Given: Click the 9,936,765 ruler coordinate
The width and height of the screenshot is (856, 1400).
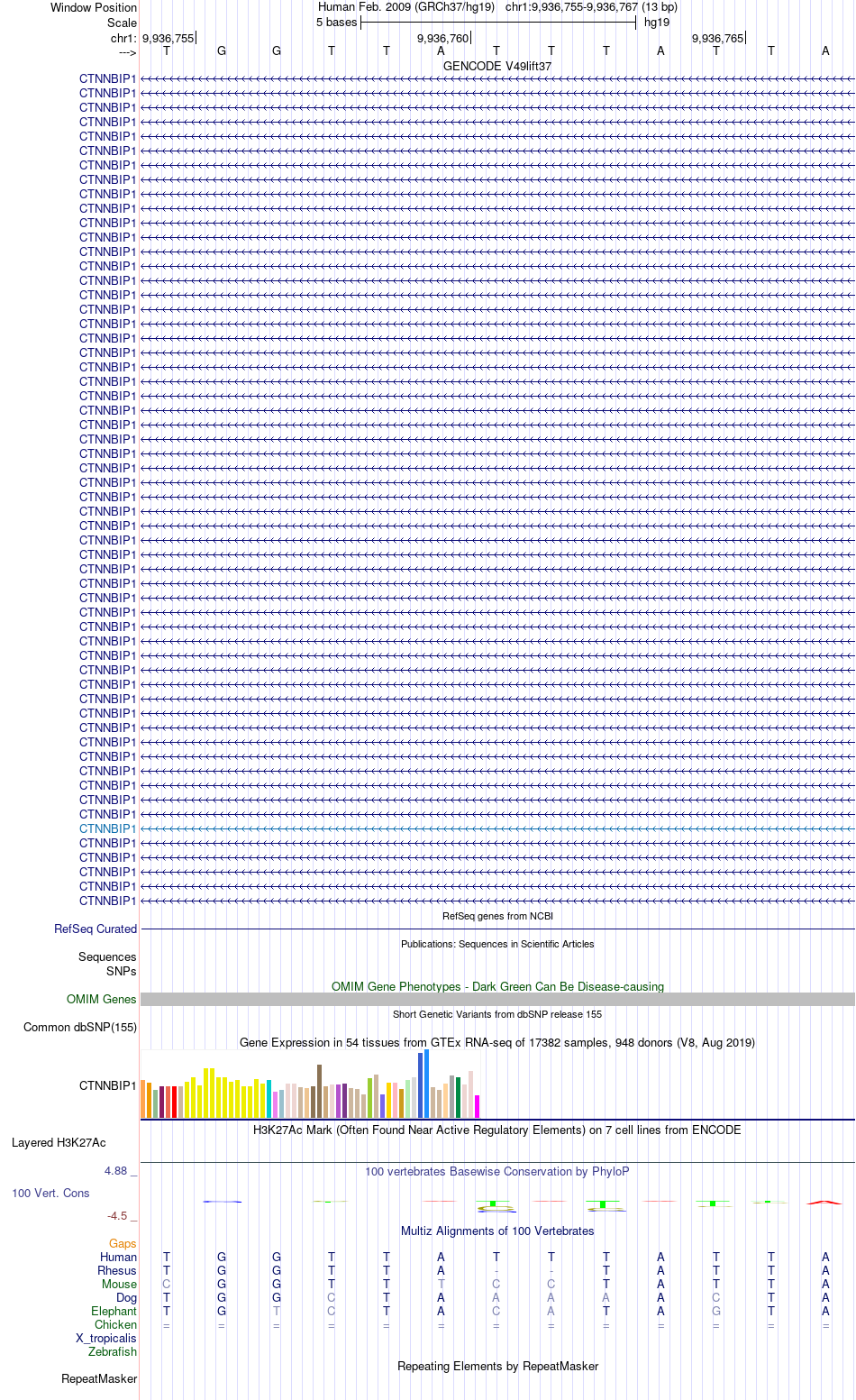Looking at the screenshot, I should pos(717,38).
